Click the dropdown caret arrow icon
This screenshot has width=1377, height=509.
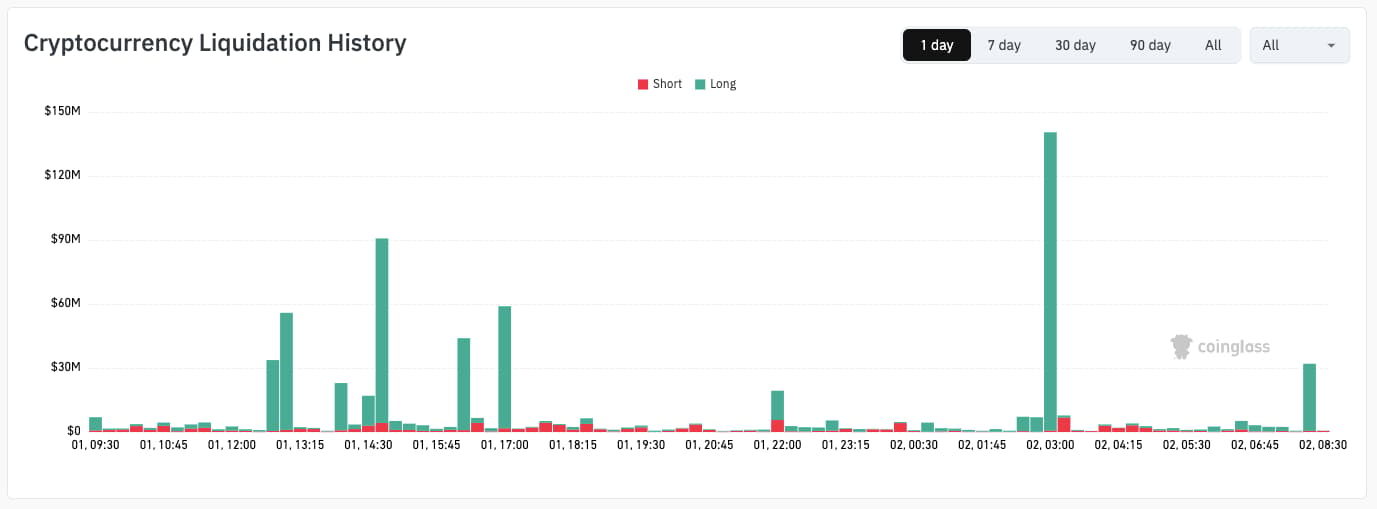click(x=1331, y=46)
